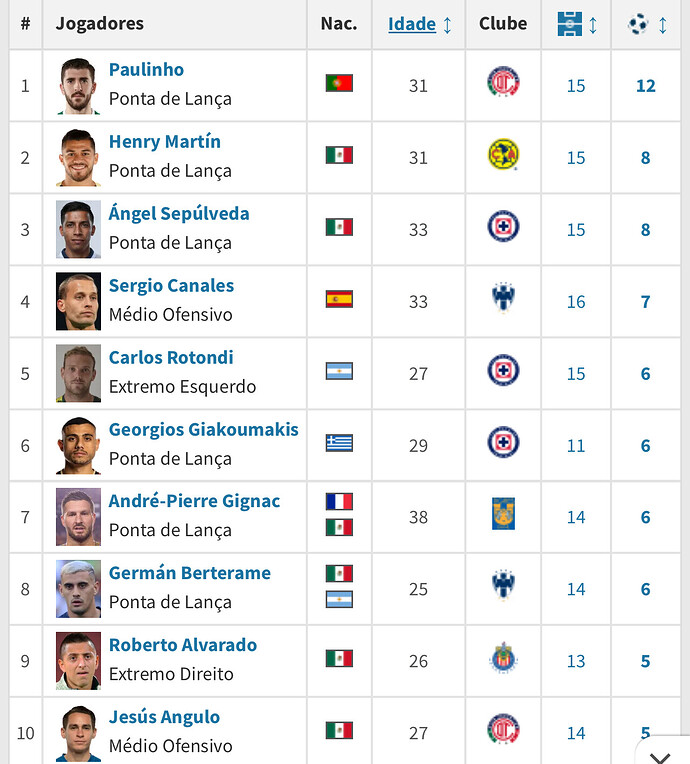Open Paulinho's player profile link
The height and width of the screenshot is (764, 690).
click(146, 70)
